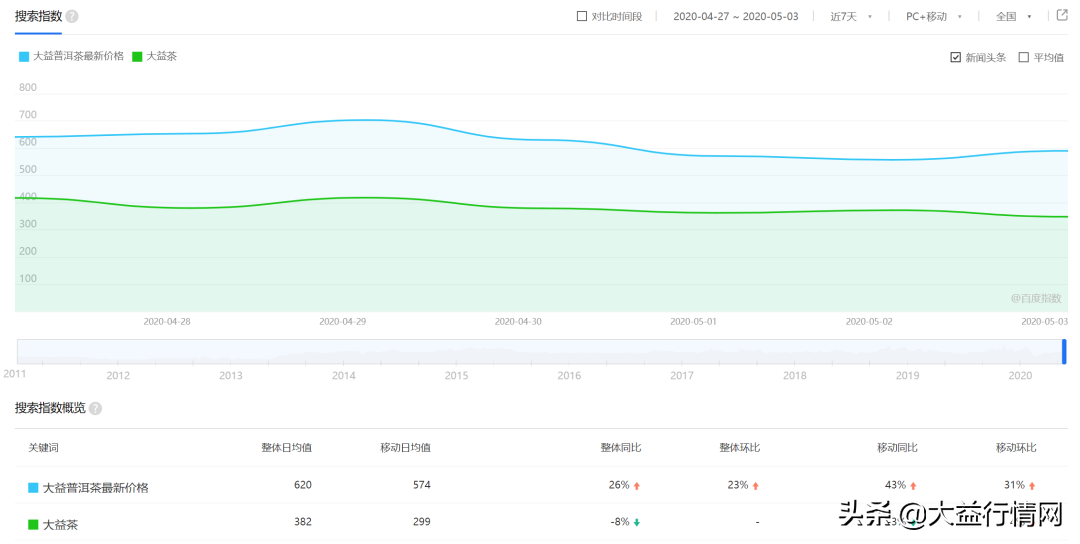The width and height of the screenshot is (1080, 544).
Task: Click value 620 in overview table
Action: pos(303,485)
